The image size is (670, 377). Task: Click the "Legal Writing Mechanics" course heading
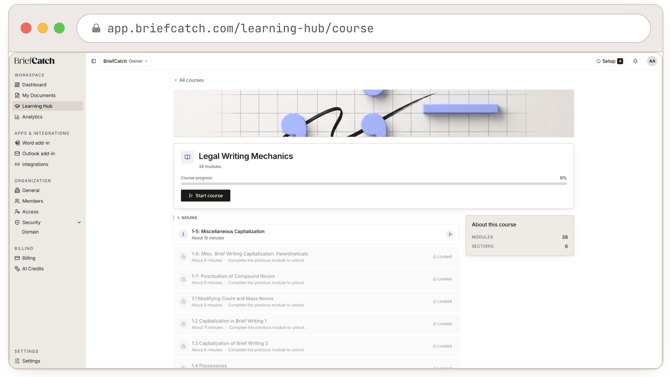click(x=246, y=156)
